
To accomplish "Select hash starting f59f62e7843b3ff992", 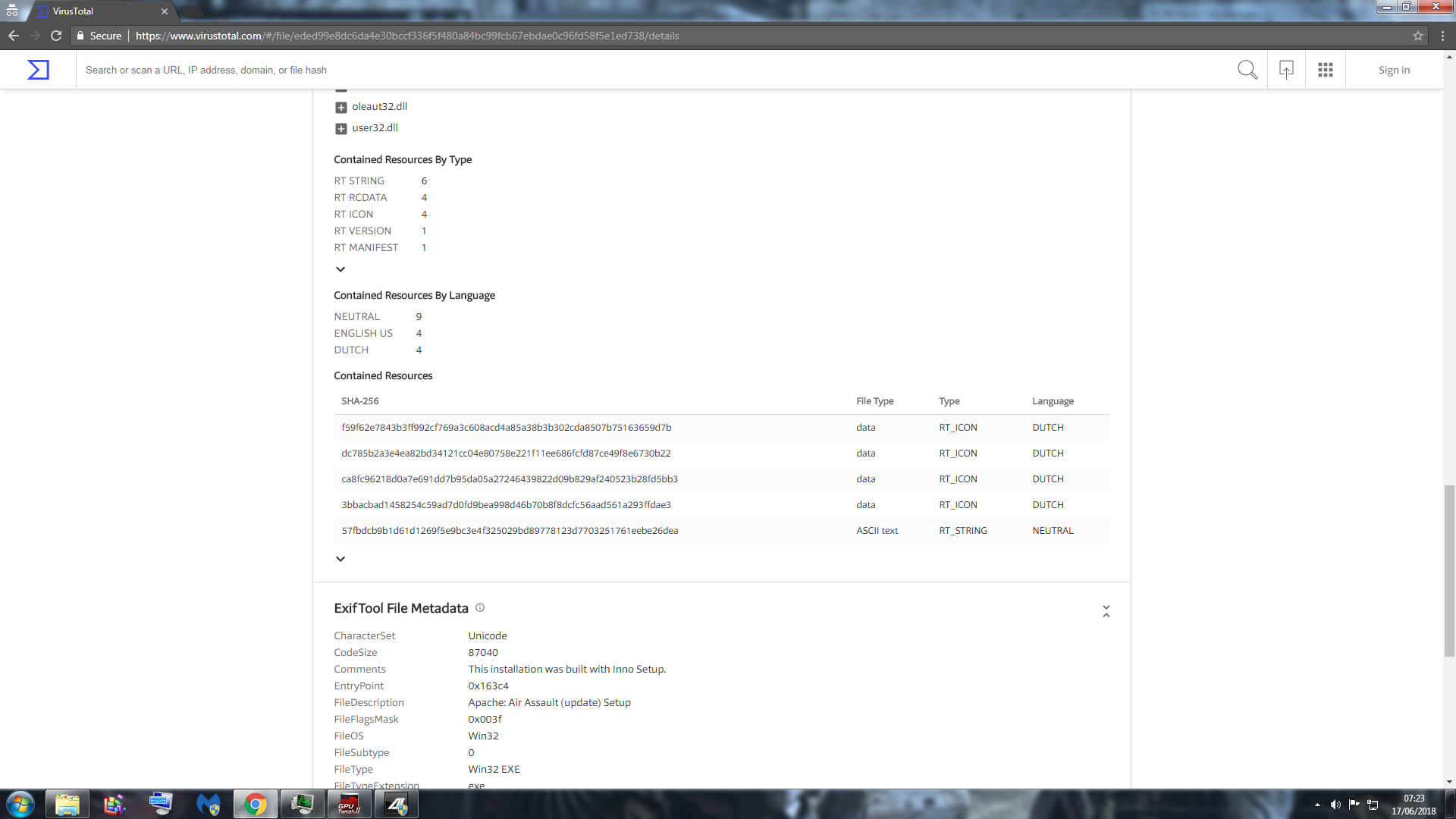I will 506,428.
